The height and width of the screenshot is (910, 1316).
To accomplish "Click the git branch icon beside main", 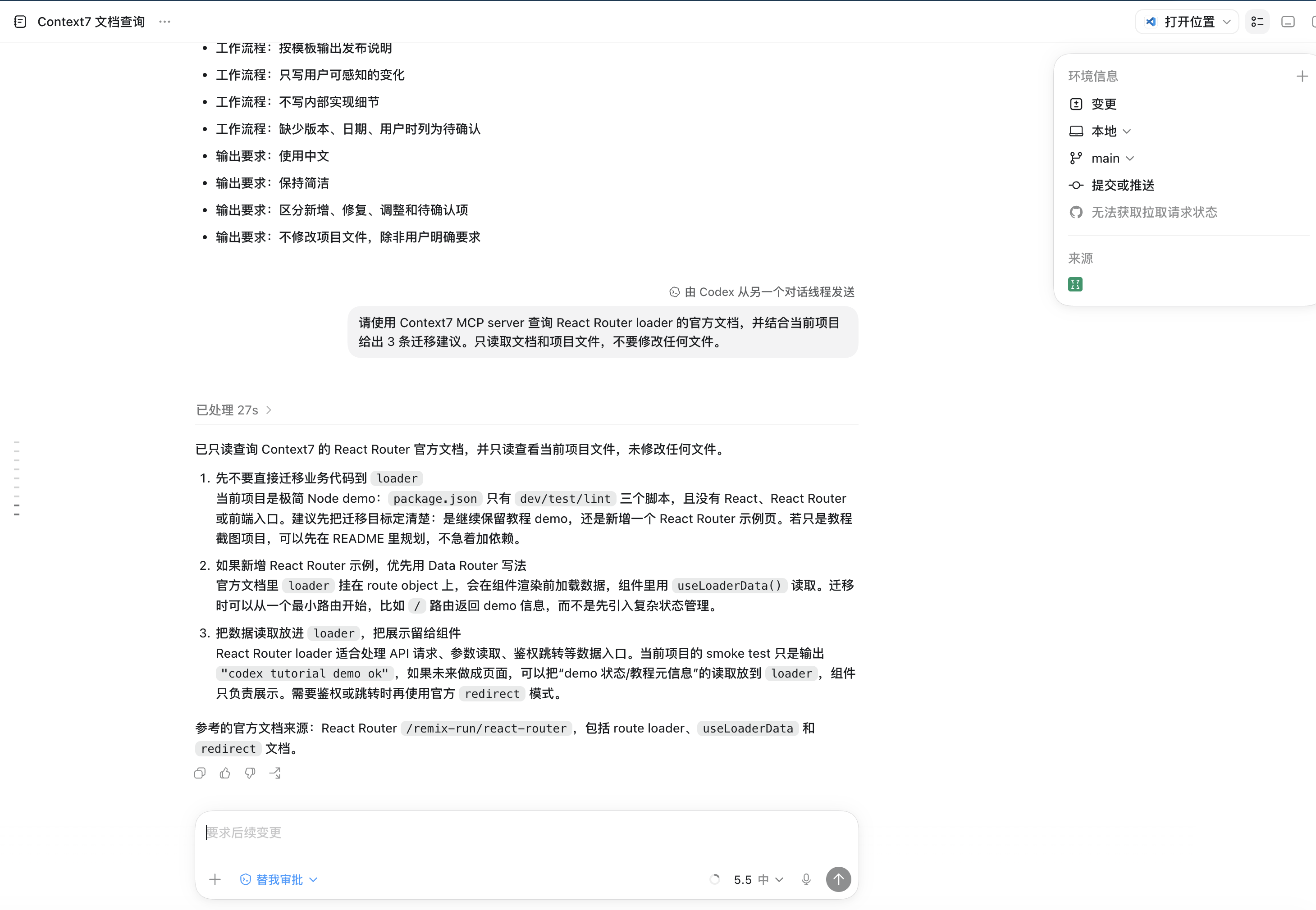I will pos(1076,159).
